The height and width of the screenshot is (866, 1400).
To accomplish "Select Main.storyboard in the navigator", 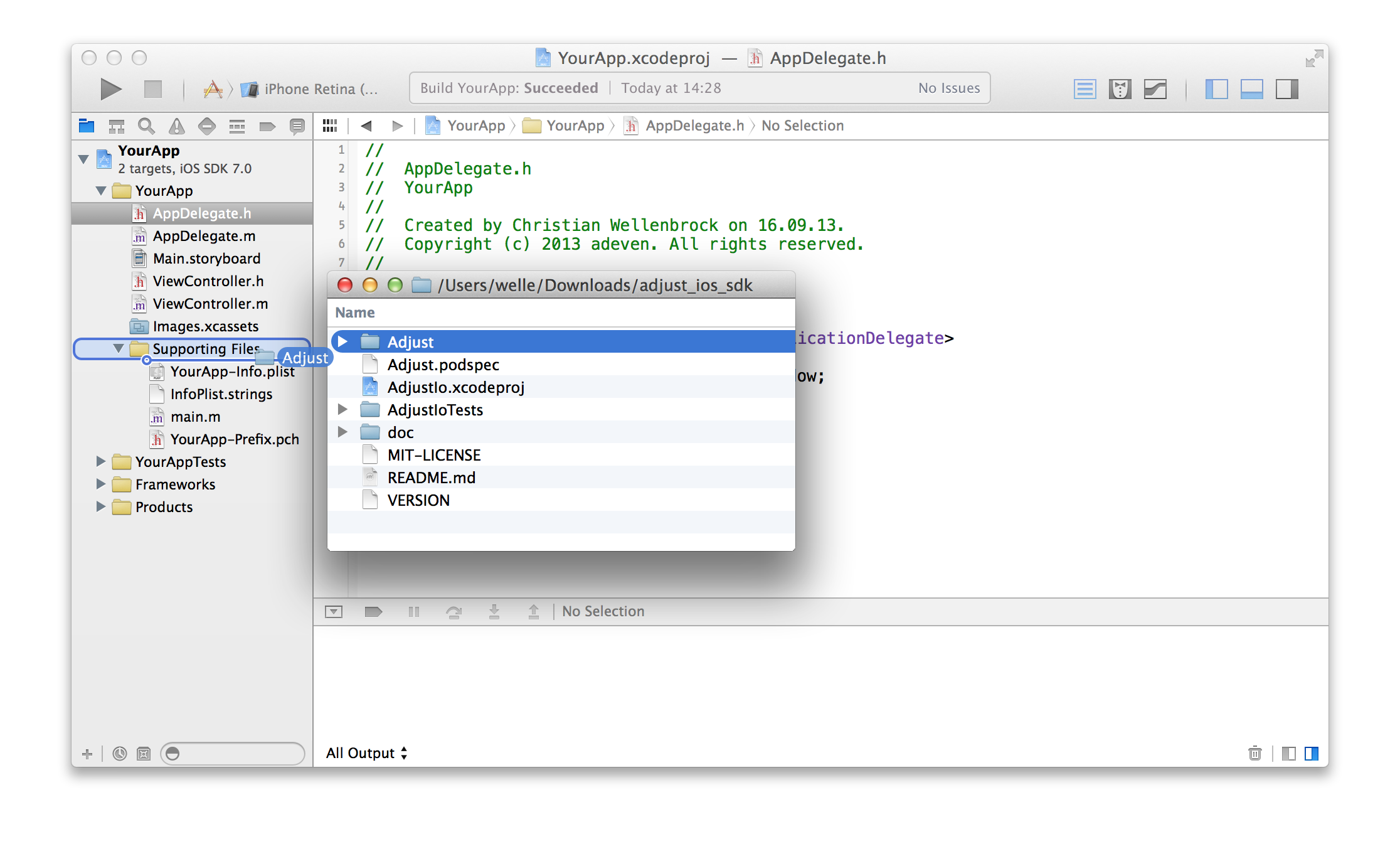I will click(192, 259).
